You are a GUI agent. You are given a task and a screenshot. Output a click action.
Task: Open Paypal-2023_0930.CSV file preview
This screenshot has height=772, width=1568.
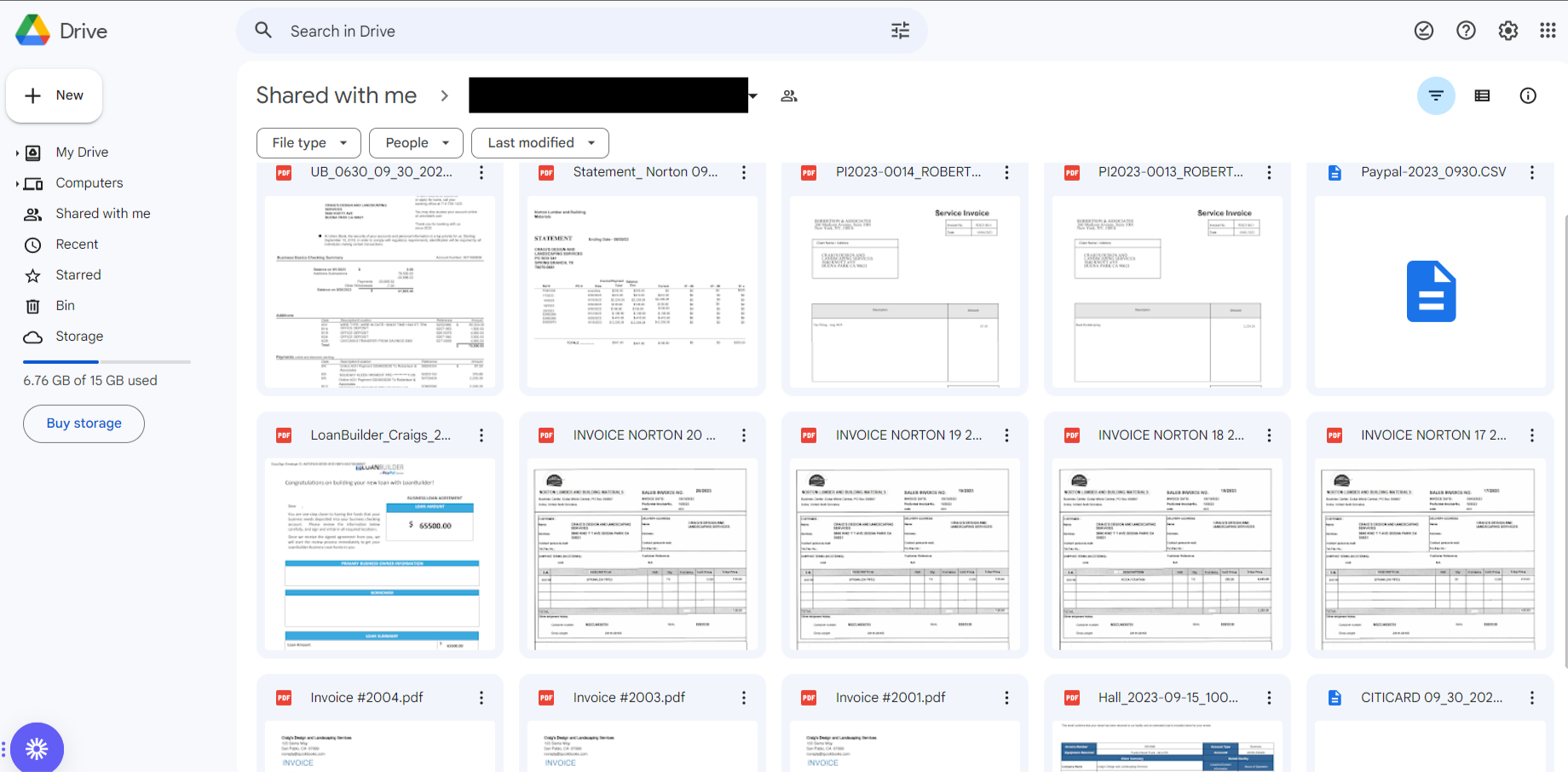tap(1431, 291)
